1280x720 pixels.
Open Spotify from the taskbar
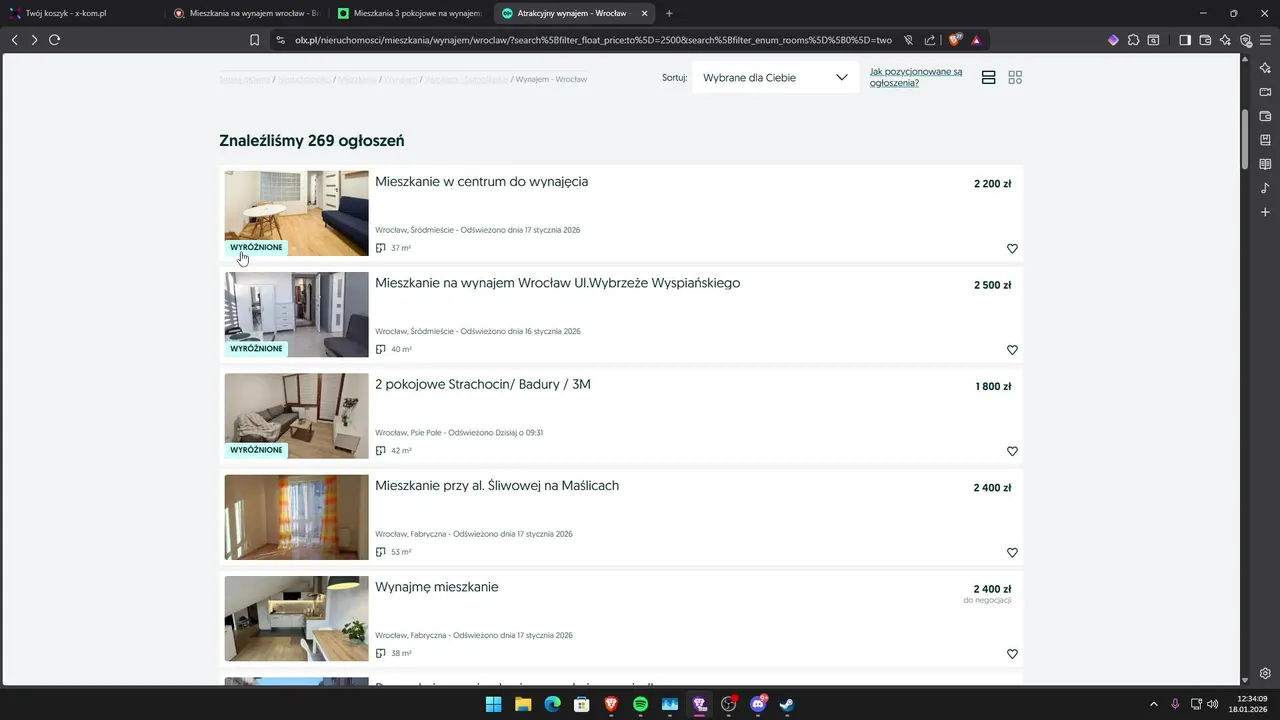[x=641, y=704]
